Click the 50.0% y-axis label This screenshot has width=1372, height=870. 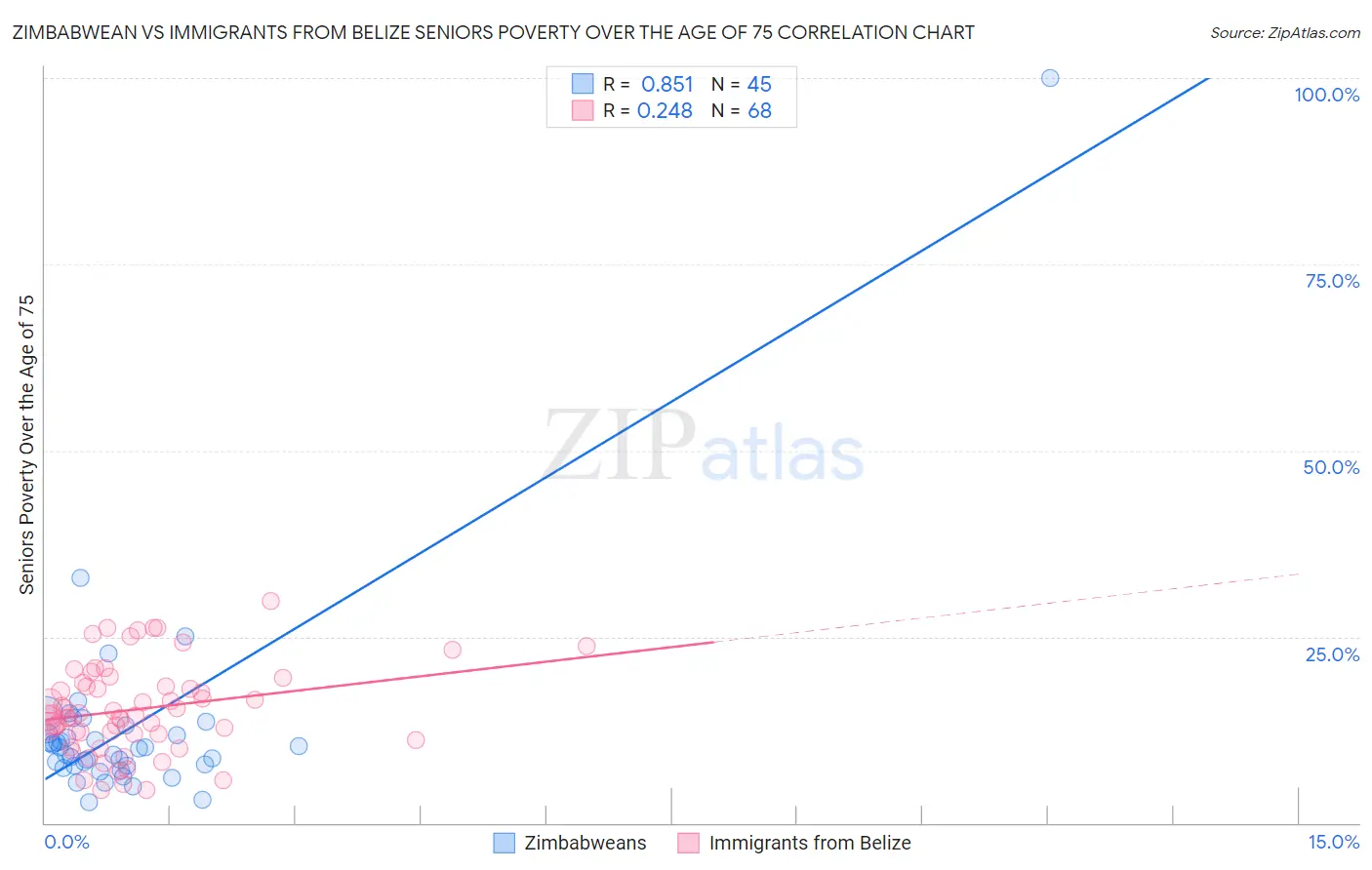pos(1331,467)
